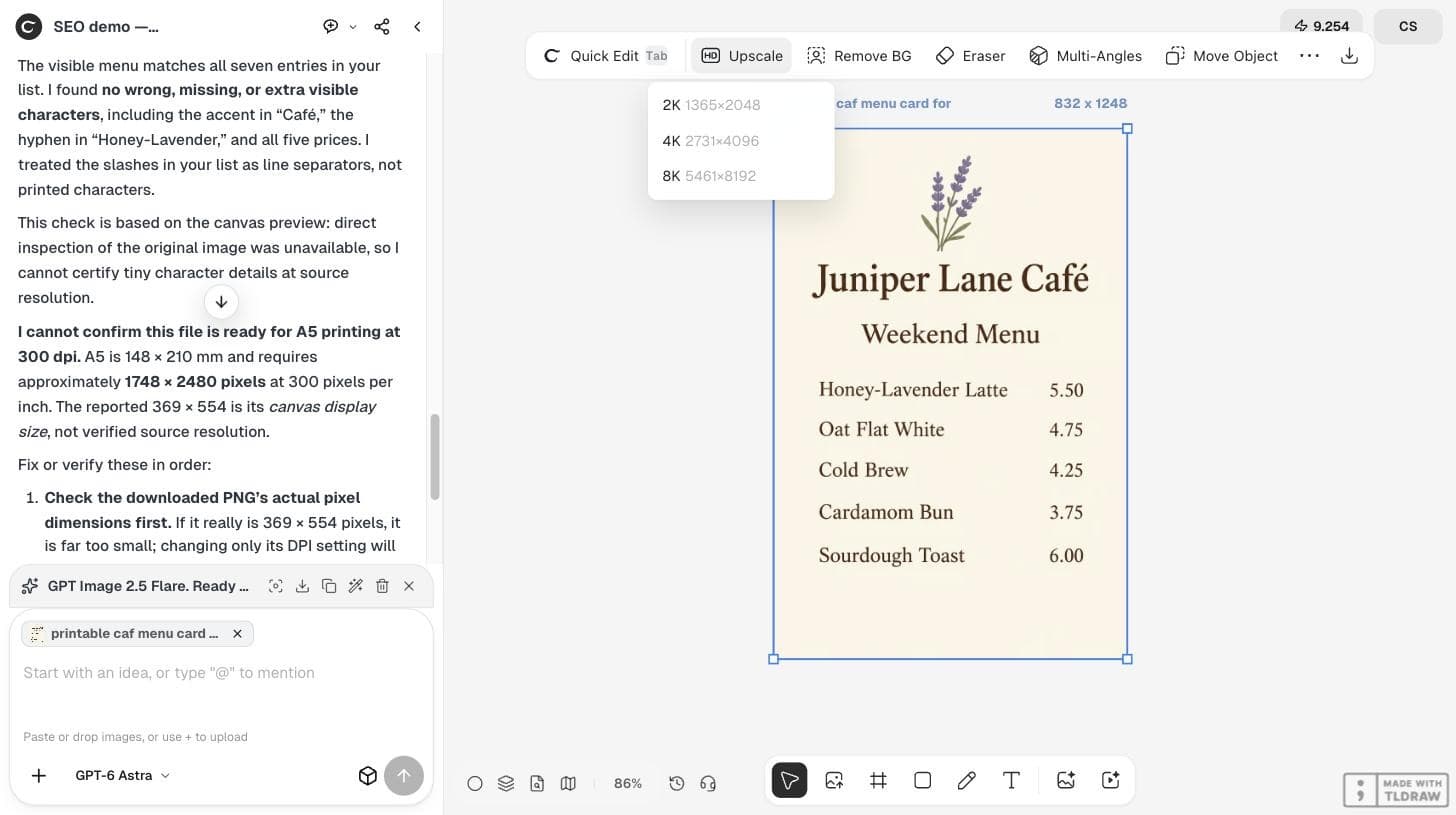Download the image from the generation bar
The width and height of the screenshot is (1456, 815).
click(x=302, y=586)
